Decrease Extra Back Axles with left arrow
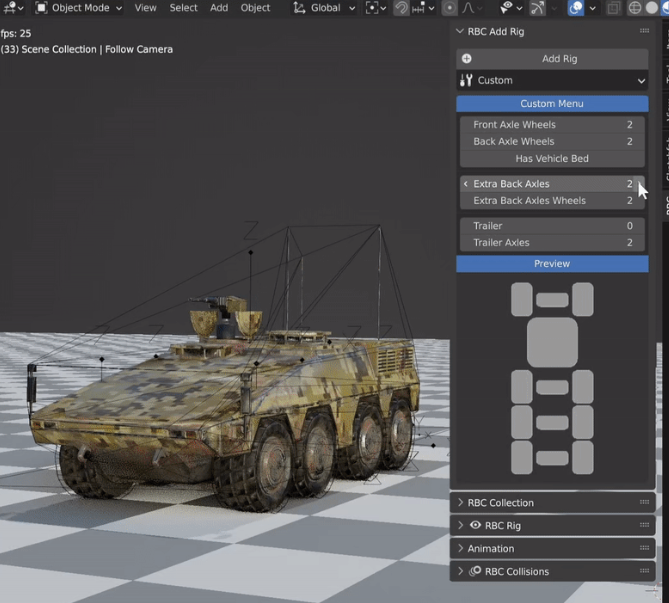The image size is (669, 603). pyautogui.click(x=465, y=184)
